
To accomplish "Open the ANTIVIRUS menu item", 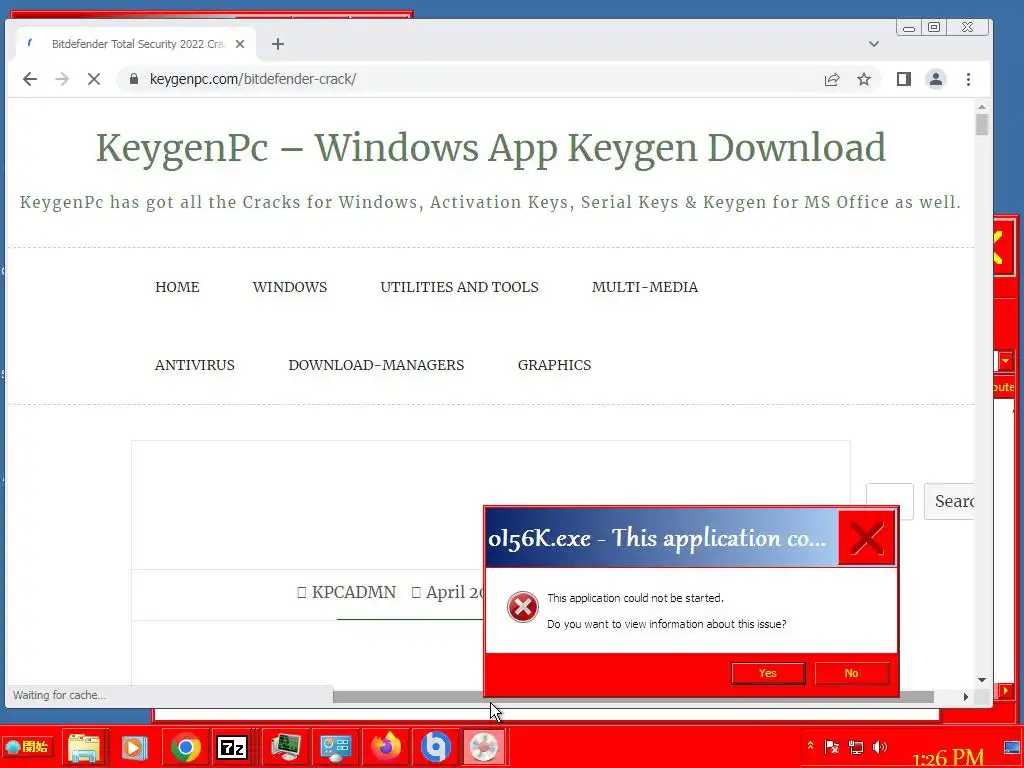I will click(x=195, y=365).
